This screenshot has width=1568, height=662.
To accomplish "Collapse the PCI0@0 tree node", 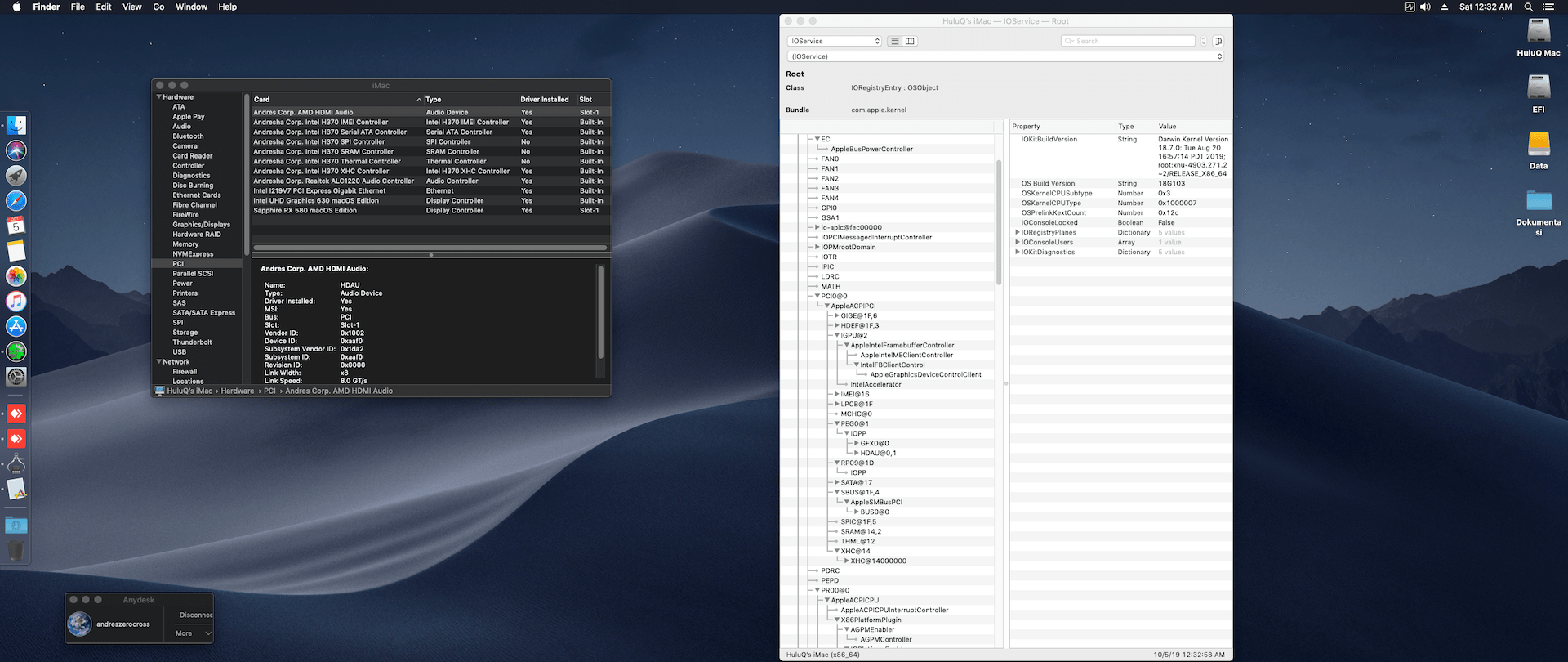I will point(817,296).
